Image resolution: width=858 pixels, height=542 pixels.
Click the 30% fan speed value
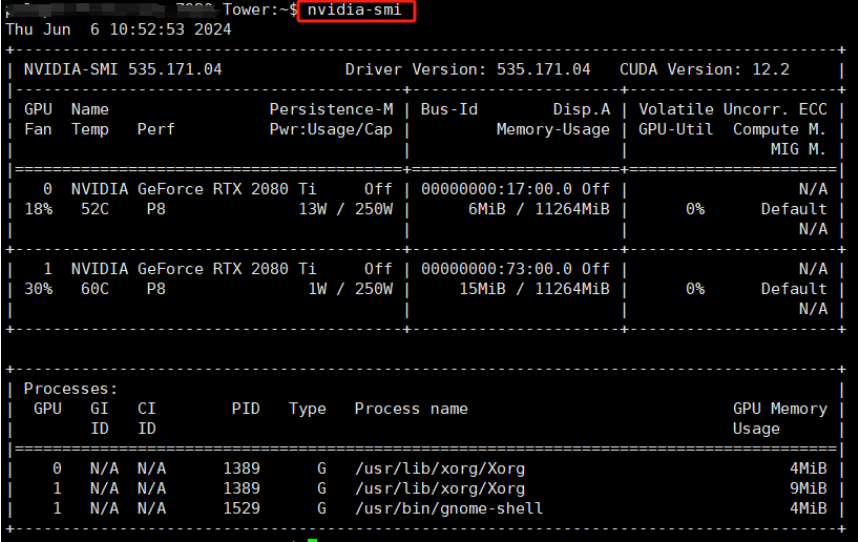click(x=38, y=289)
